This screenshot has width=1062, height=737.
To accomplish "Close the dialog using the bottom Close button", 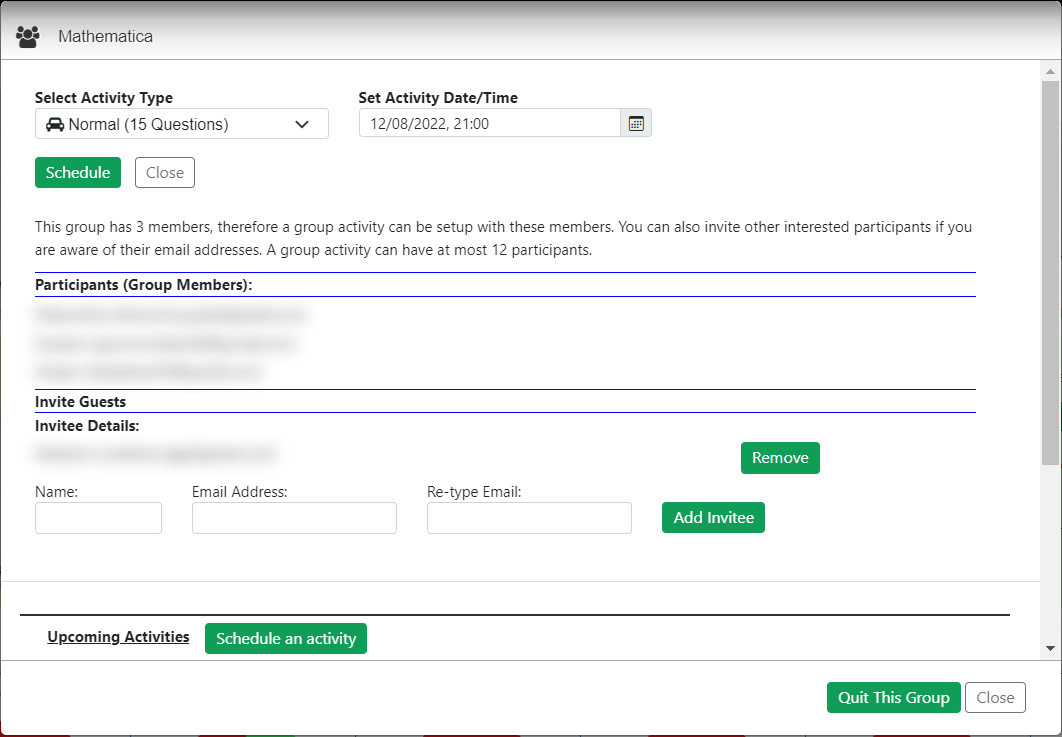I will (995, 698).
